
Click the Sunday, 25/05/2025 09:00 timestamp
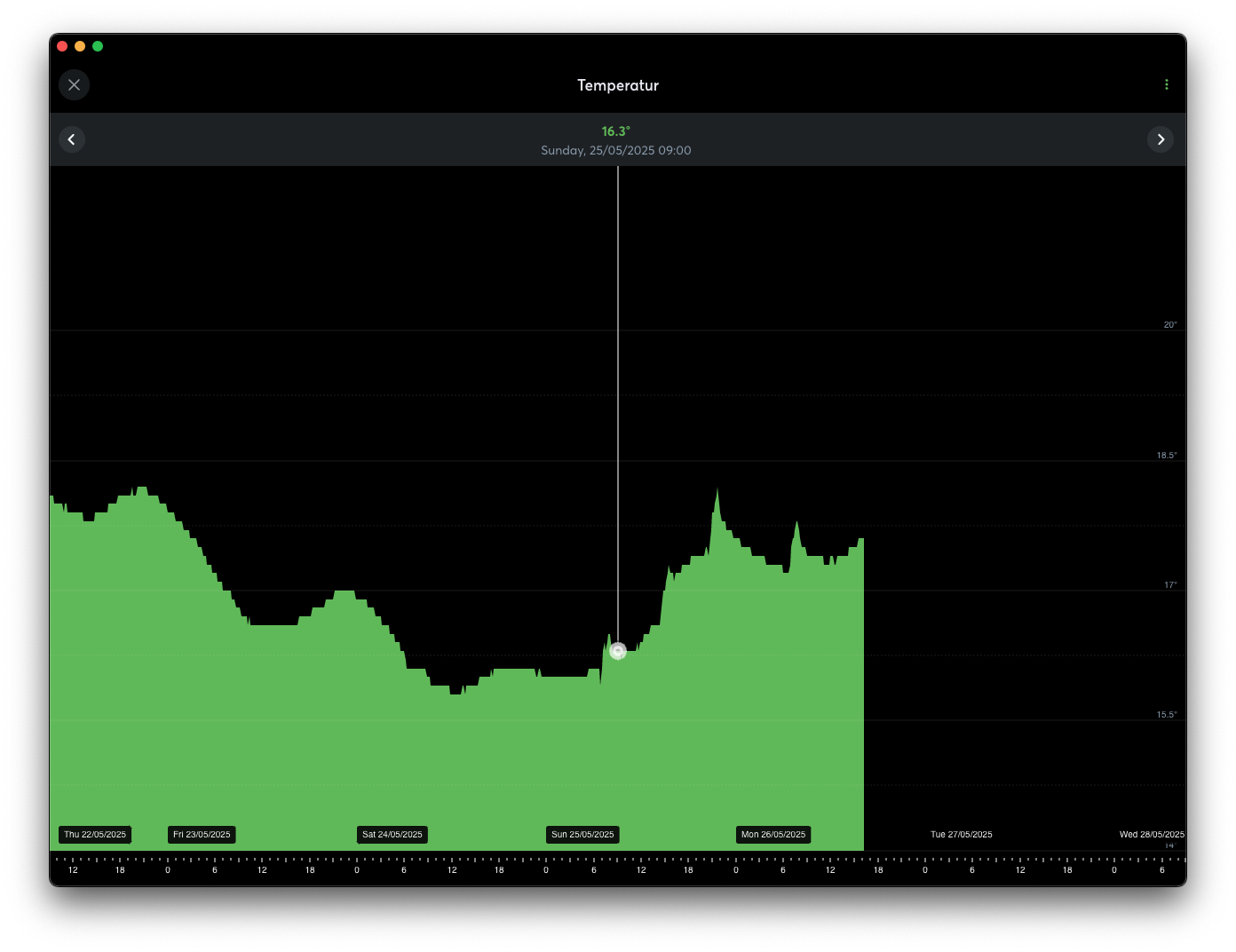tap(616, 151)
